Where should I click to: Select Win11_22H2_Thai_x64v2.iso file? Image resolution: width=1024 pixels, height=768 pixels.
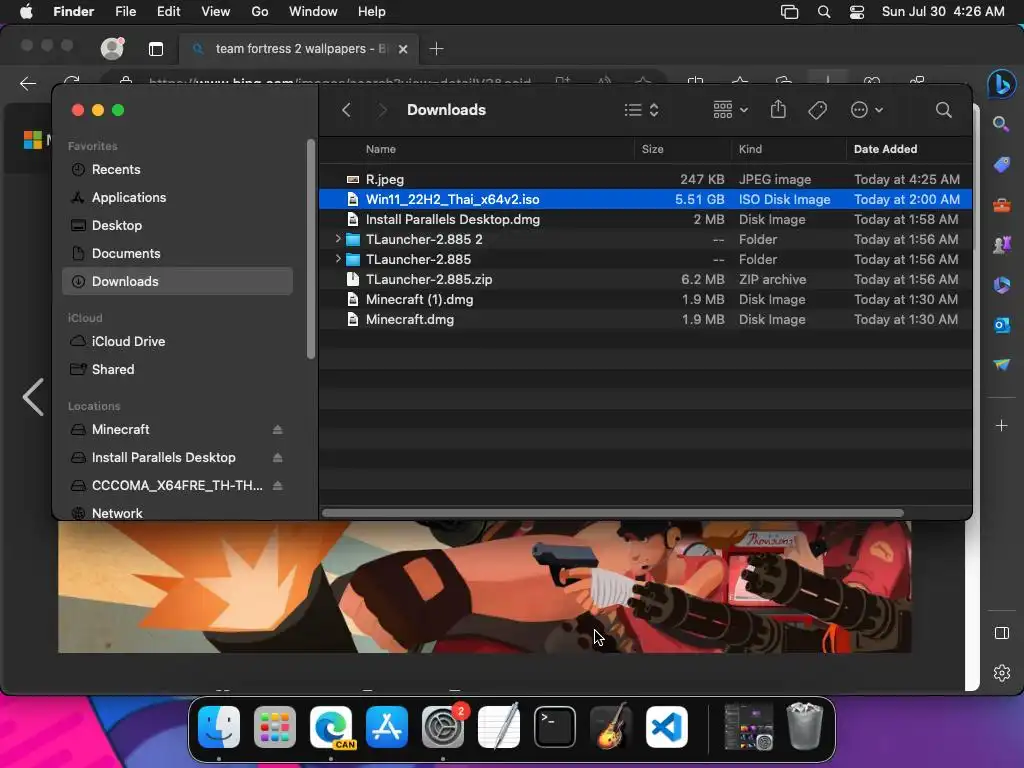point(645,199)
